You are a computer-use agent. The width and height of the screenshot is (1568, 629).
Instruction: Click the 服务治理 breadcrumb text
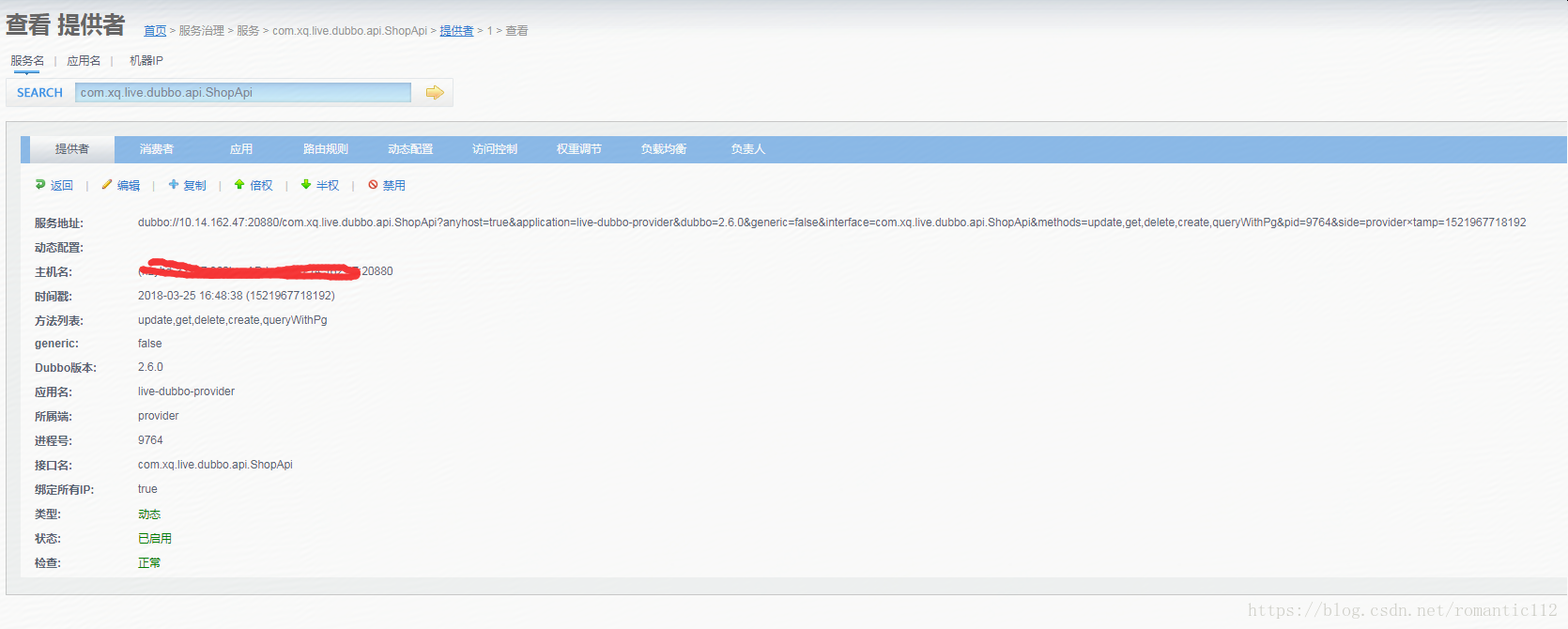click(201, 31)
